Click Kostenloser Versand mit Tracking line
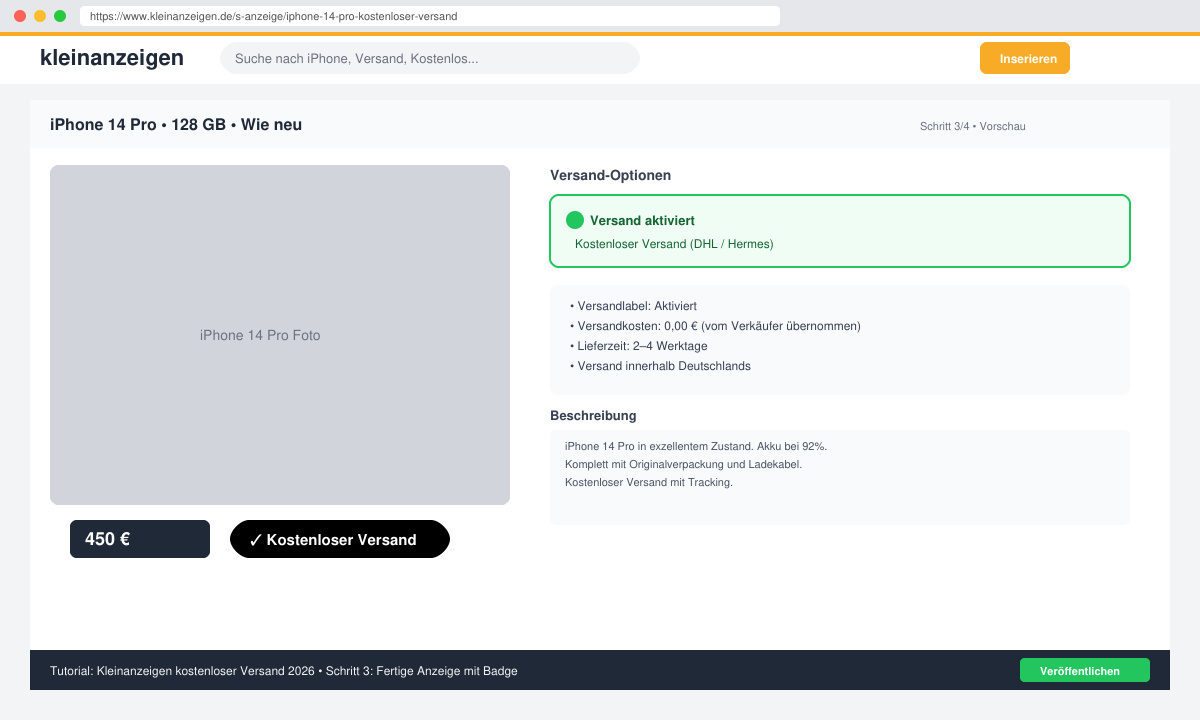 tap(649, 482)
